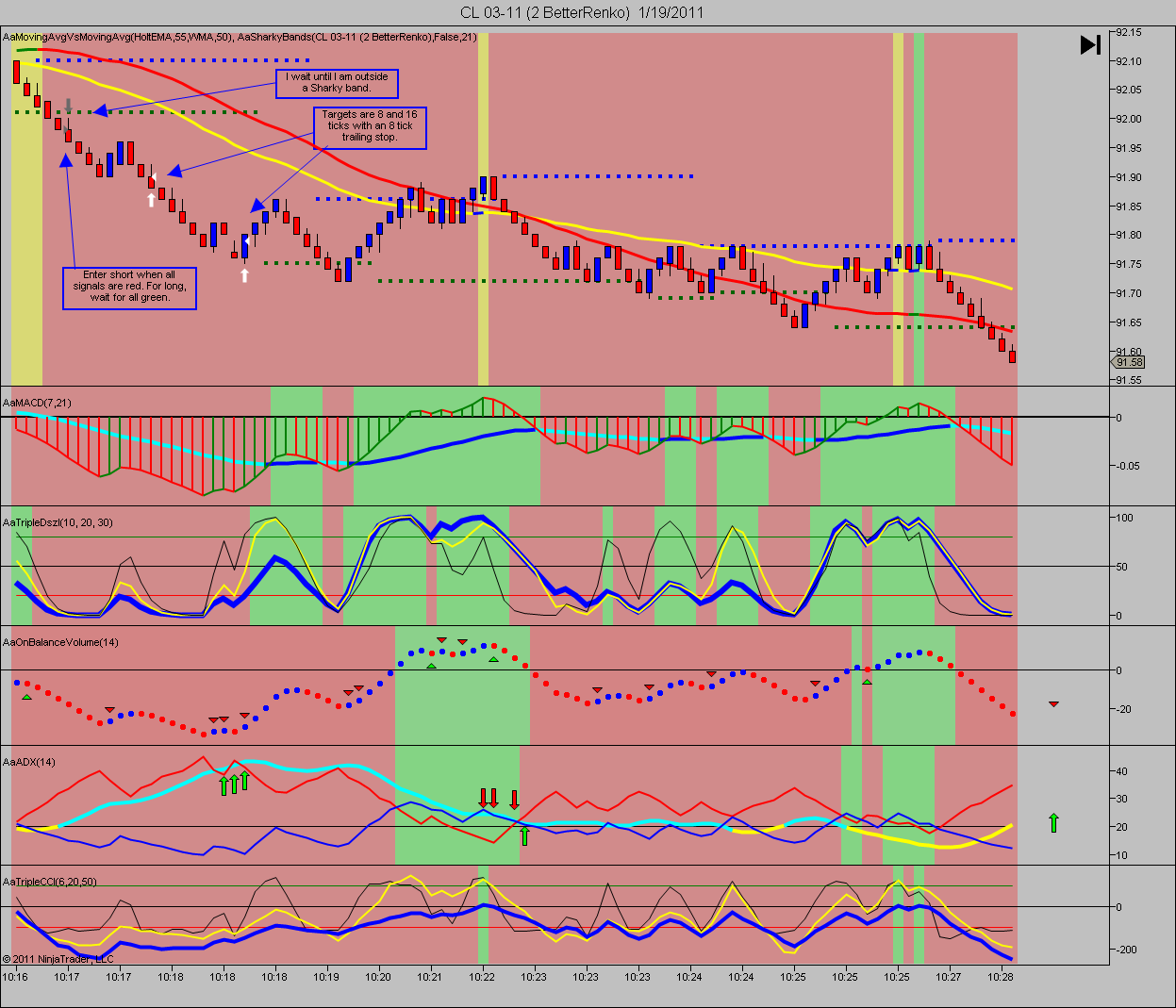This screenshot has width=1176, height=1008.
Task: Click the 40 value on ADX axis
Action: click(x=1121, y=771)
